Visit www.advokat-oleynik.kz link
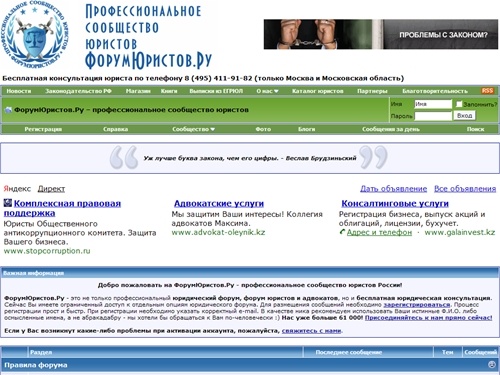Viewport: 500px width, 375px height. click(218, 232)
